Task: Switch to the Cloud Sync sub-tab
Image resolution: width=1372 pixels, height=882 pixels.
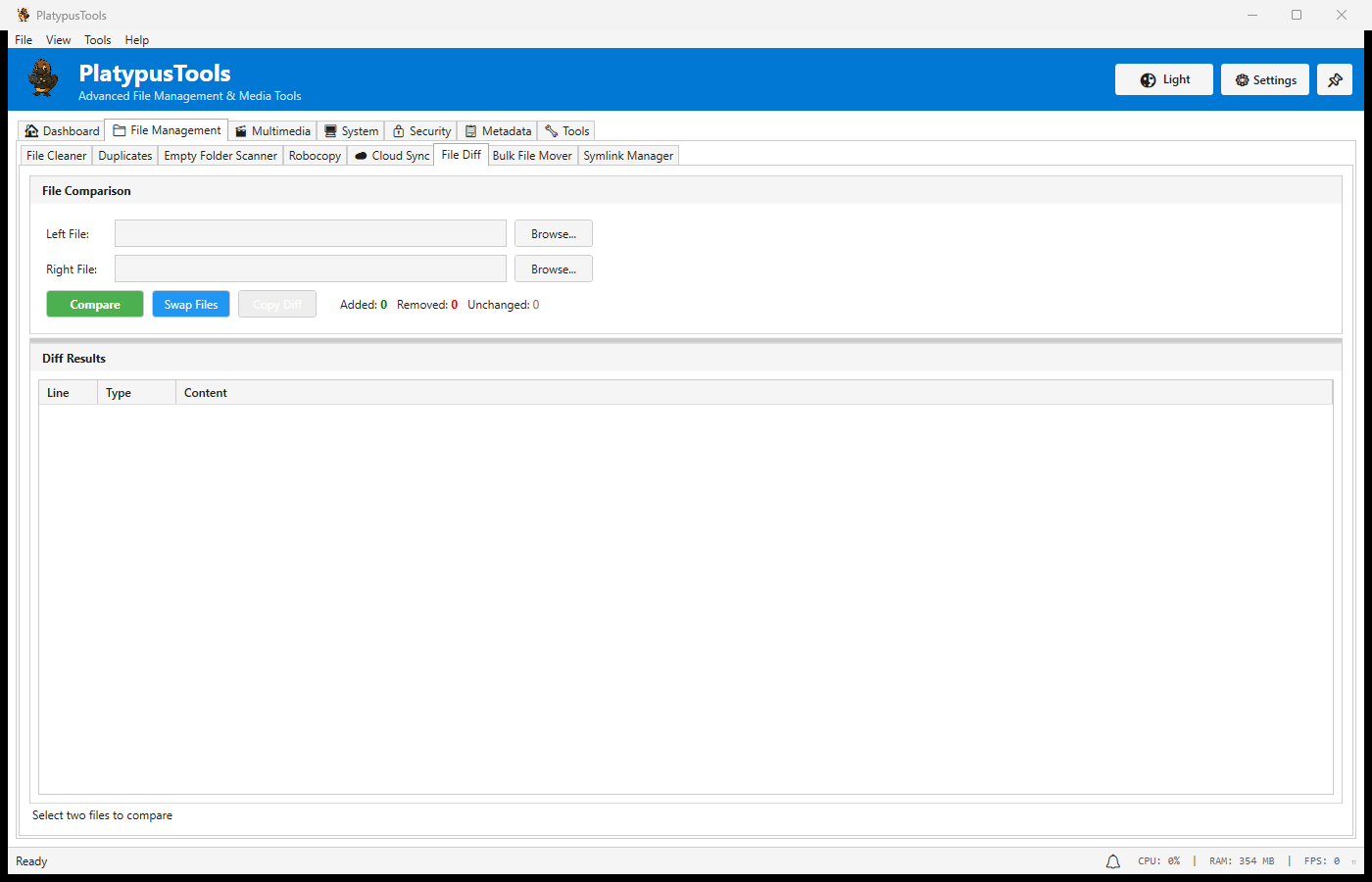Action: pyautogui.click(x=391, y=156)
